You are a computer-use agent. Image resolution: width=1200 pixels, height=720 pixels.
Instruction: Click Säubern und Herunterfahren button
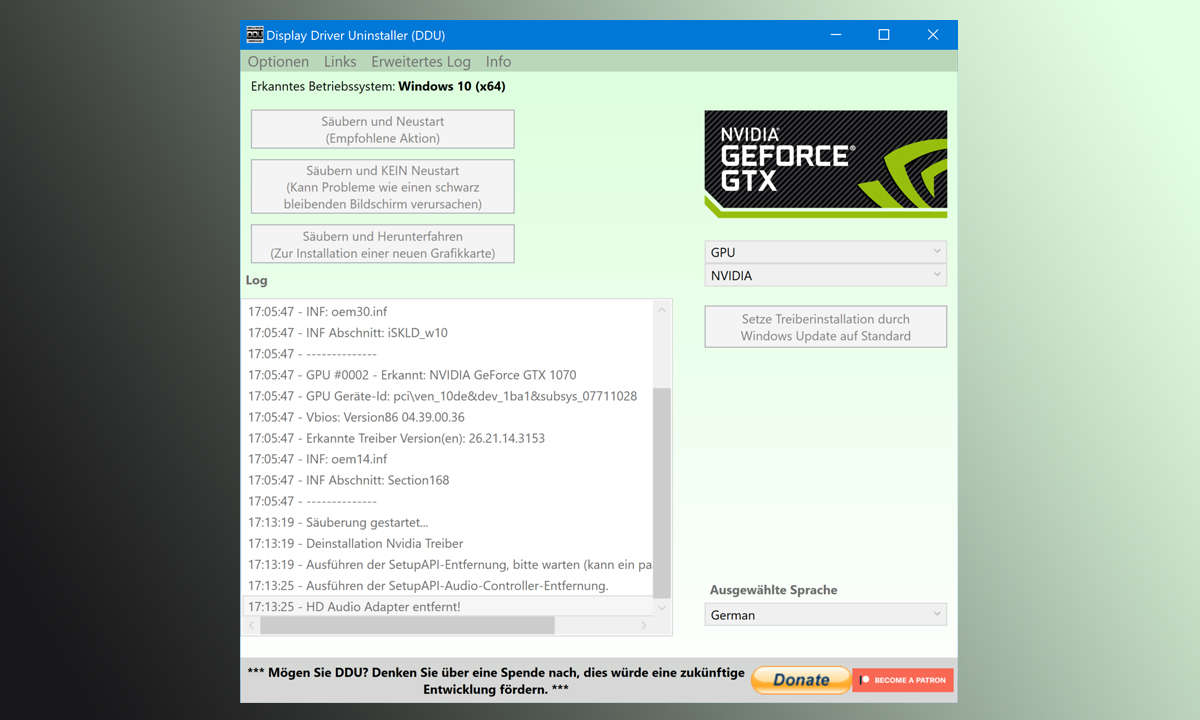pyautogui.click(x=383, y=244)
